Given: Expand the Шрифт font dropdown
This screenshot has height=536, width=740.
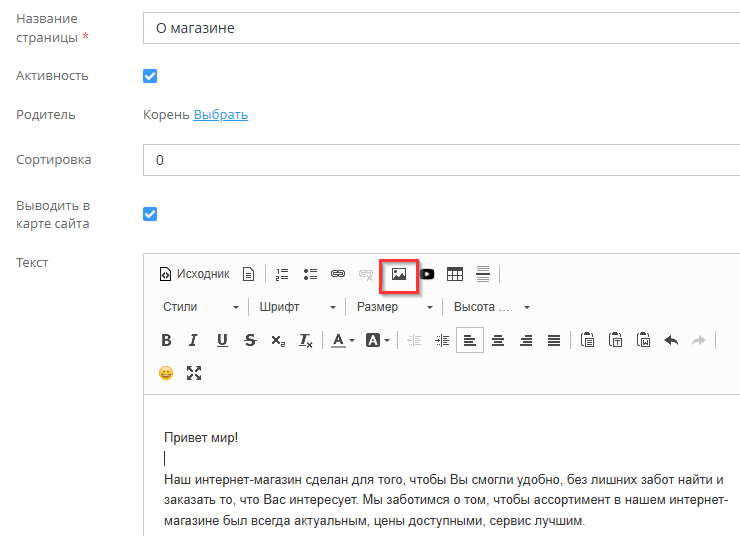Looking at the screenshot, I should click(x=298, y=307).
